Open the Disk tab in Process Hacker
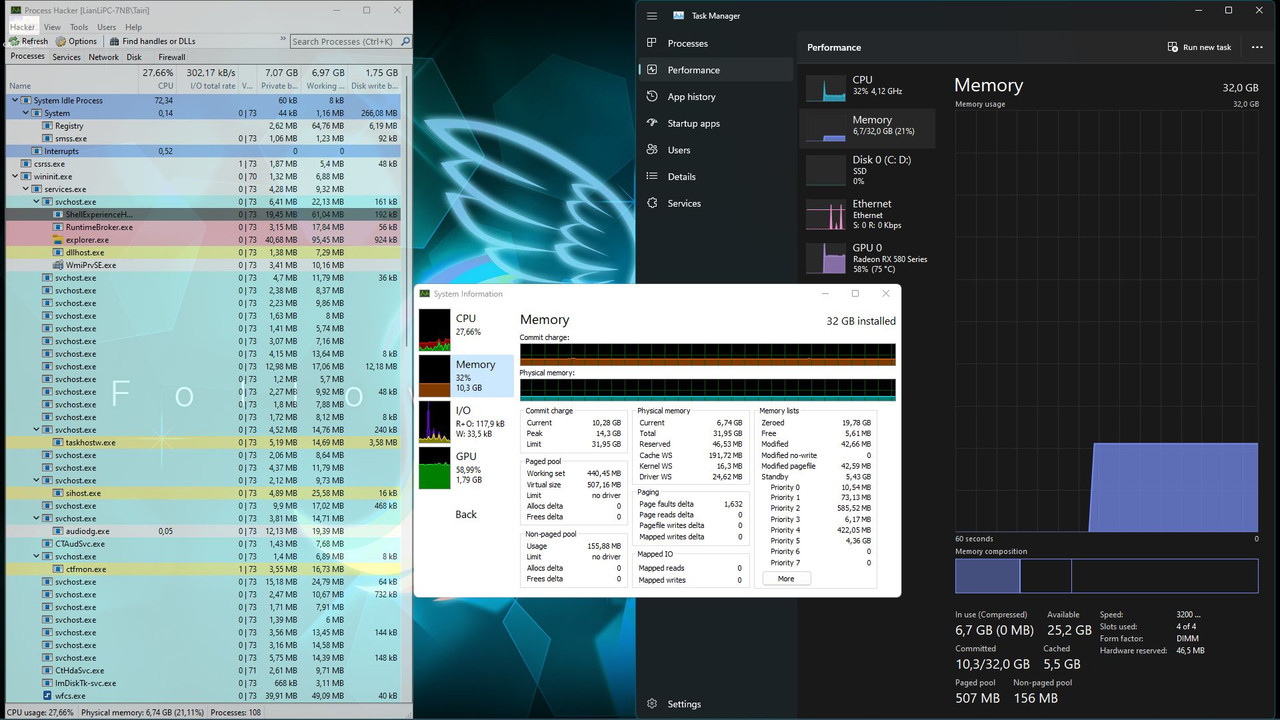The height and width of the screenshot is (720, 1280). (x=134, y=57)
